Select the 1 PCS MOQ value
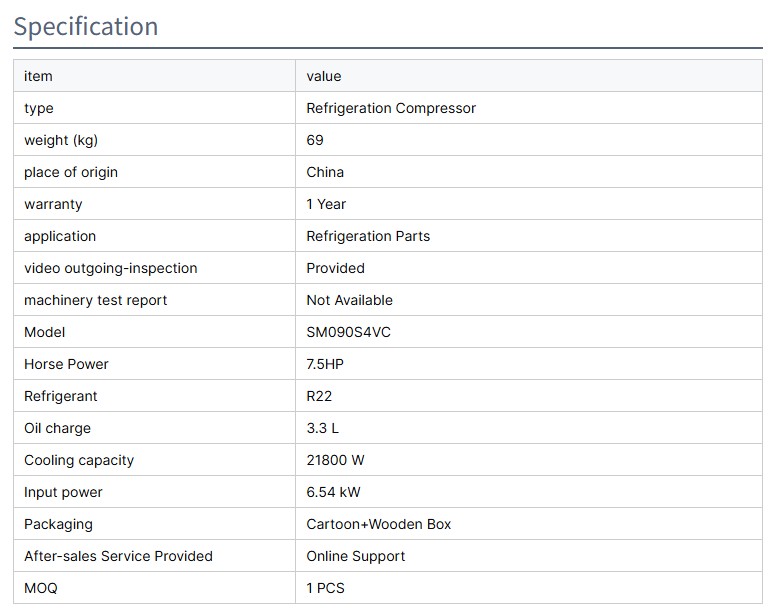Image resolution: width=775 pixels, height=615 pixels. pos(325,588)
